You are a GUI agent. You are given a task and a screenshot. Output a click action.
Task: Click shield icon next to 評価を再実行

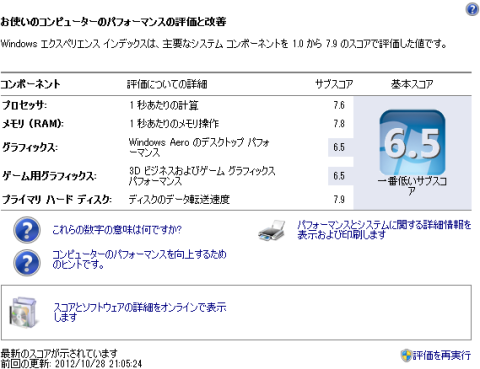point(406,355)
